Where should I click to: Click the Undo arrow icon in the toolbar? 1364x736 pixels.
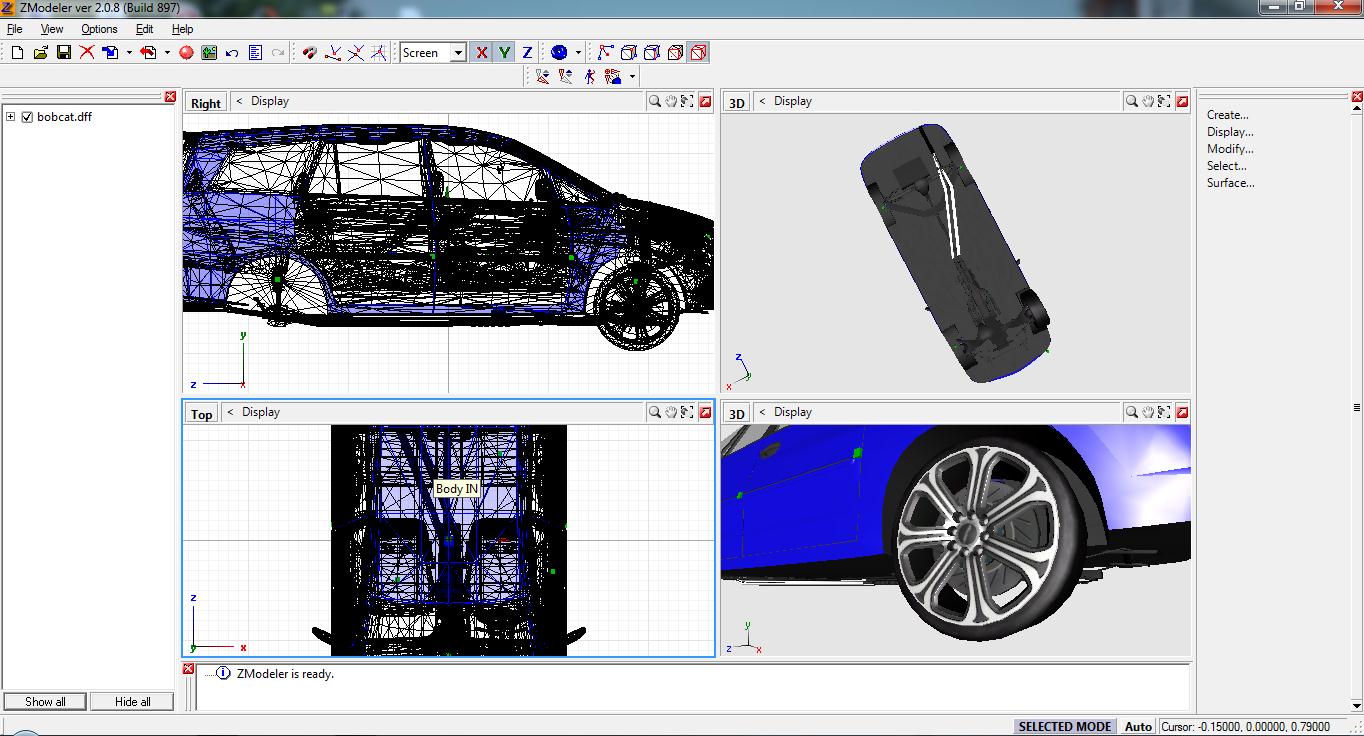point(232,53)
